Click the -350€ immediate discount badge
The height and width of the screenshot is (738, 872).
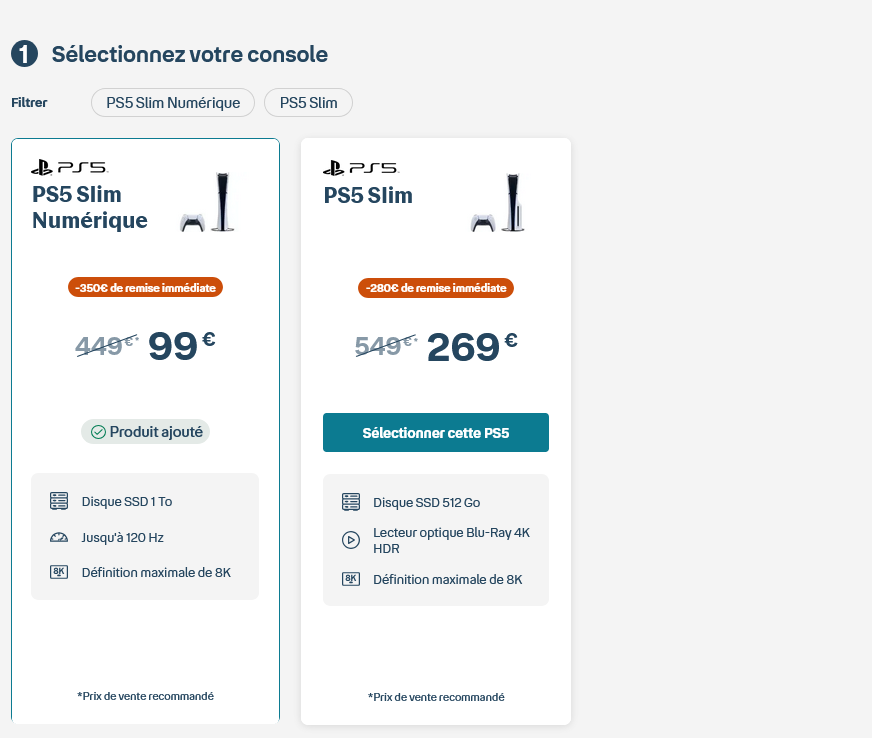click(146, 287)
